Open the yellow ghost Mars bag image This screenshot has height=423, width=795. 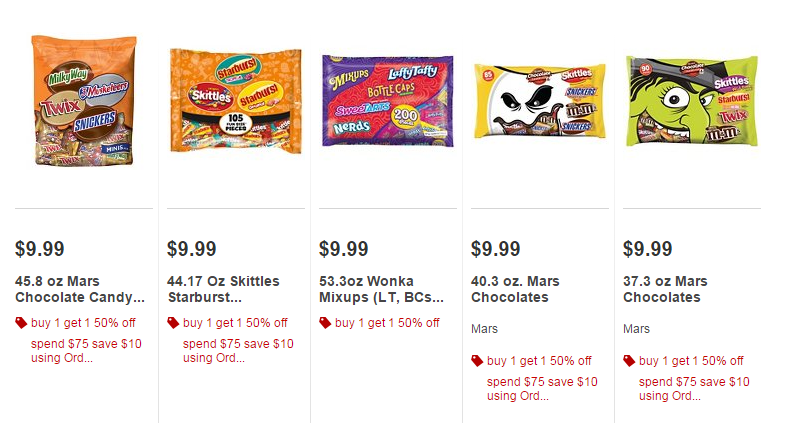pyautogui.click(x=539, y=102)
